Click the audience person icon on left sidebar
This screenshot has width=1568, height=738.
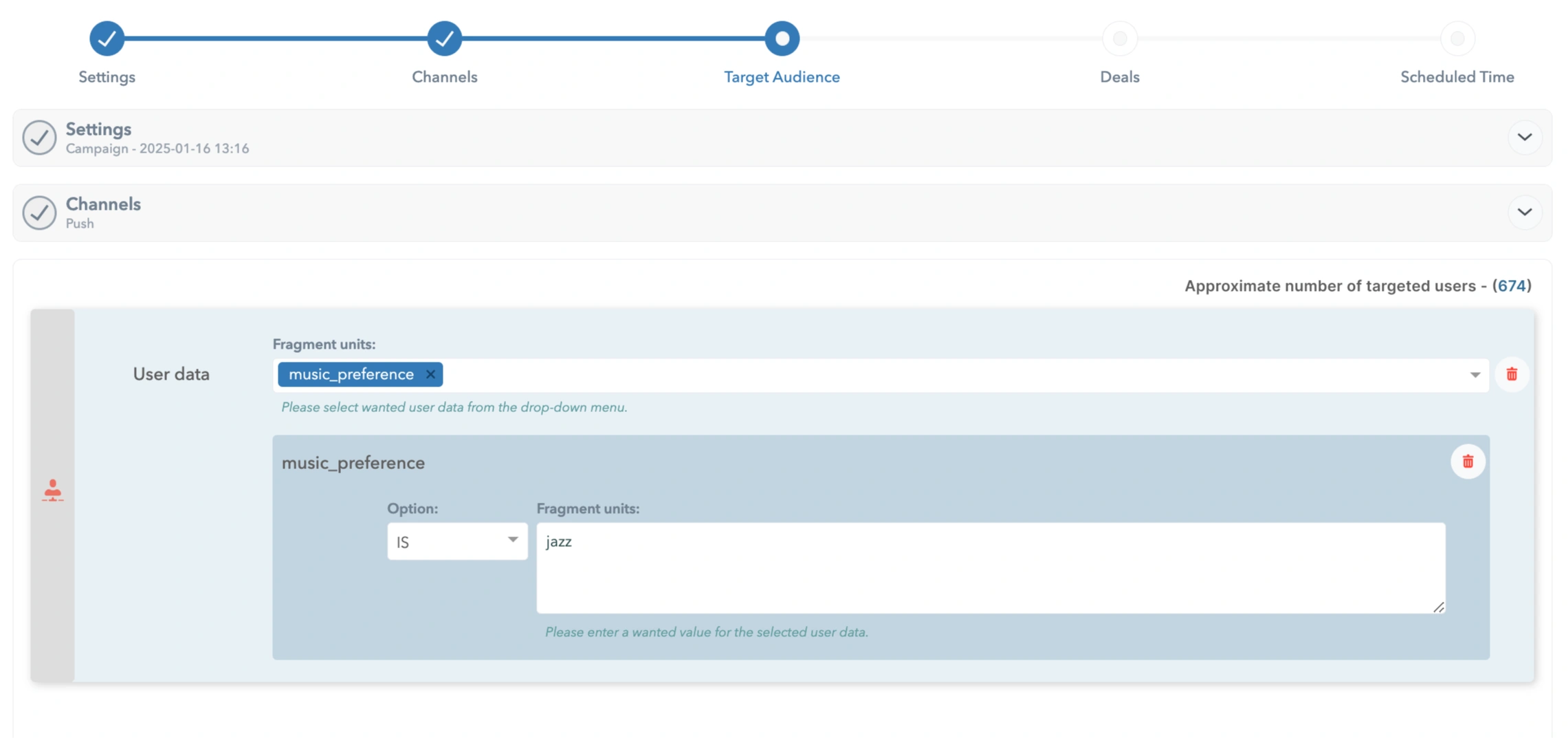[x=53, y=490]
